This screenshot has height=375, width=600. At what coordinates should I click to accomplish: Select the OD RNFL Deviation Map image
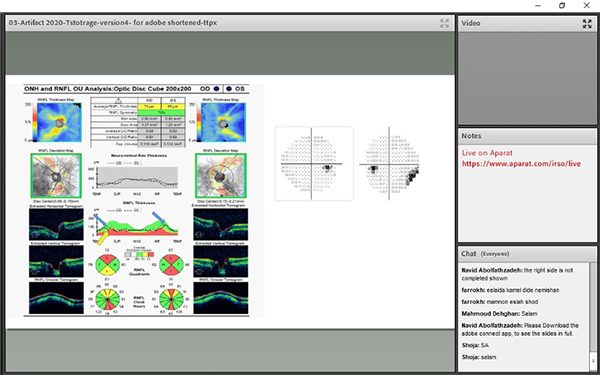(56, 176)
